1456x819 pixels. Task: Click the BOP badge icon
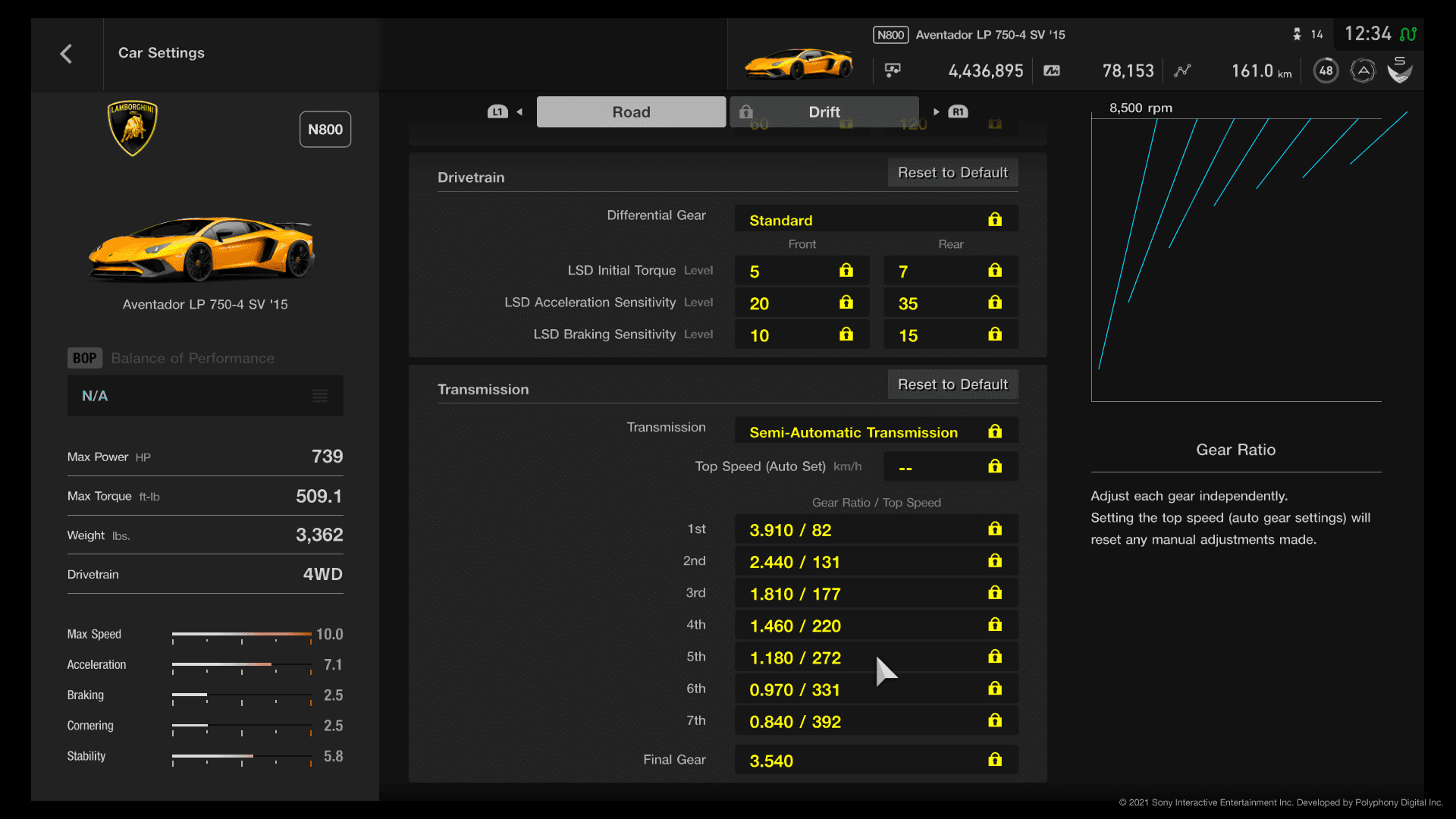(85, 358)
